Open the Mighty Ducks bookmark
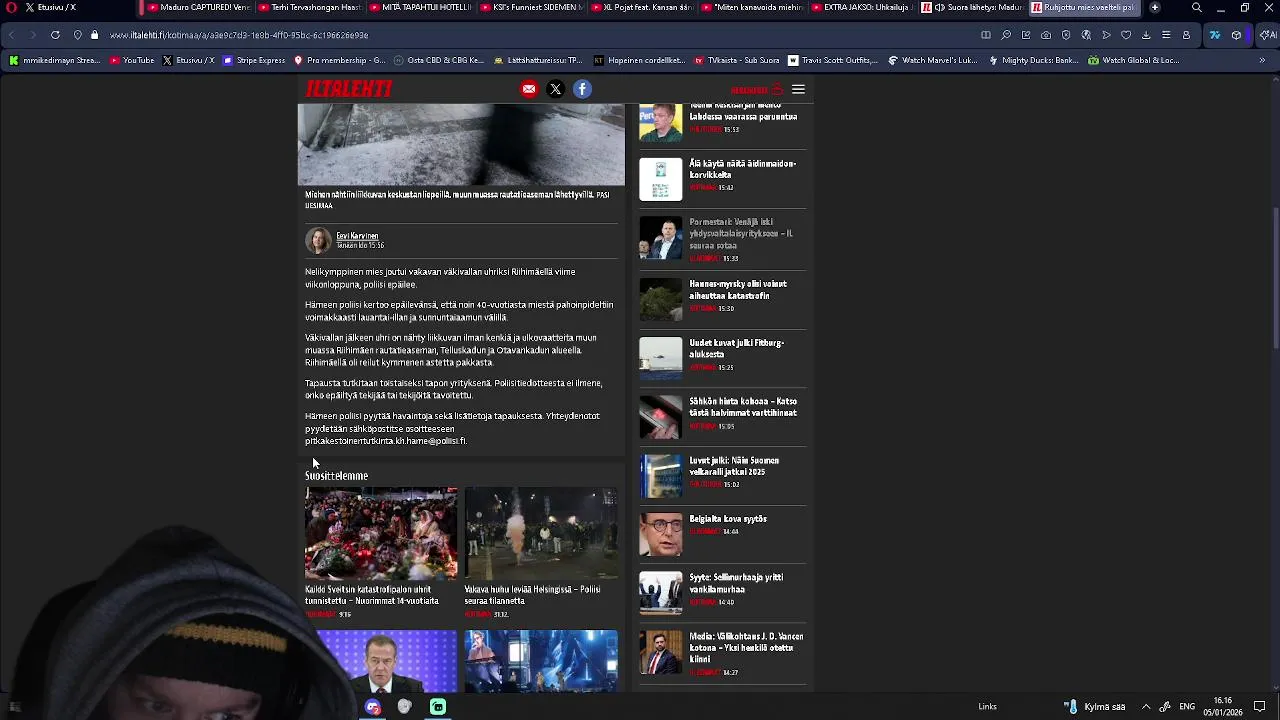Screen dimensions: 1280x720 pyautogui.click(x=1033, y=60)
